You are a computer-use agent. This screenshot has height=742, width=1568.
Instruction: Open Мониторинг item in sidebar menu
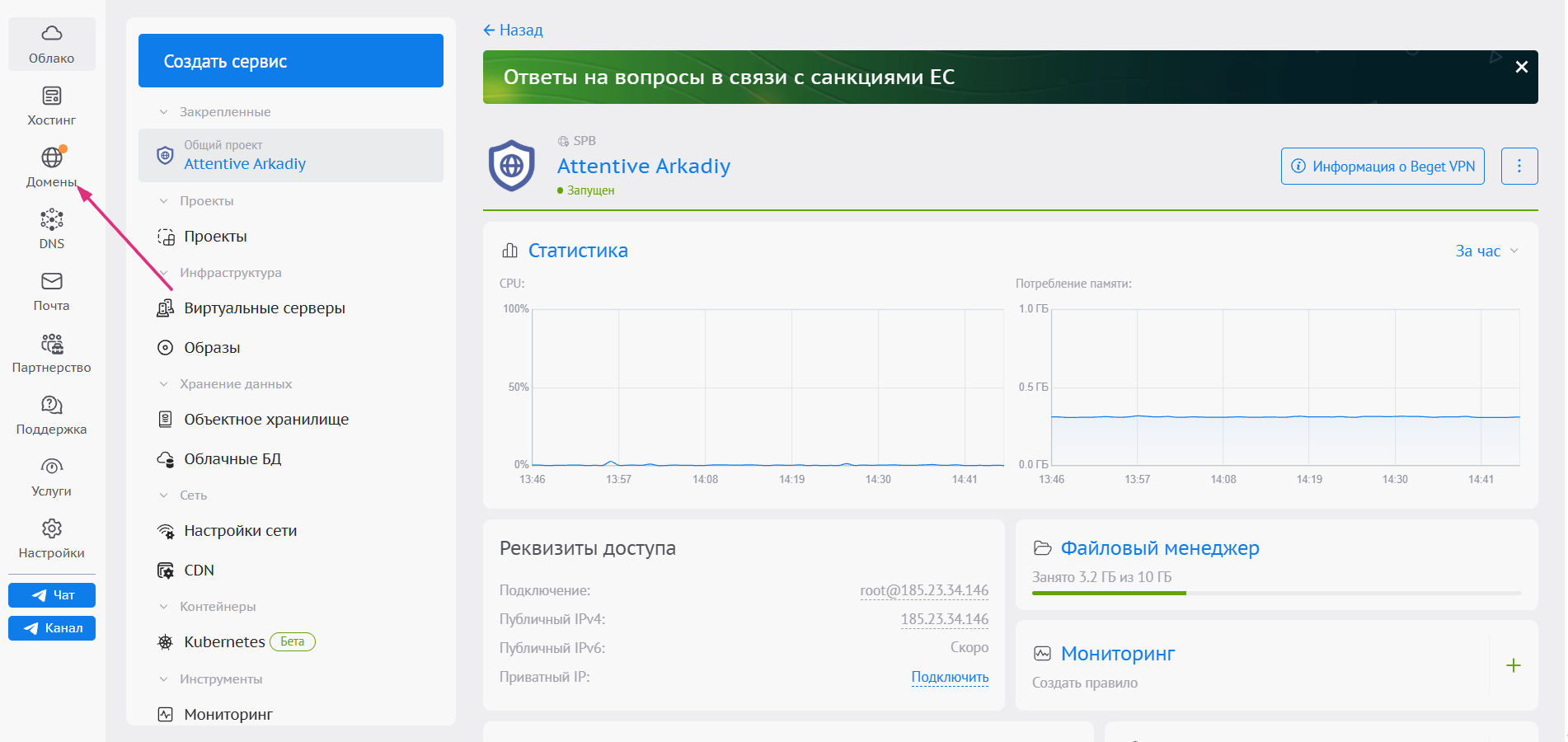228,715
